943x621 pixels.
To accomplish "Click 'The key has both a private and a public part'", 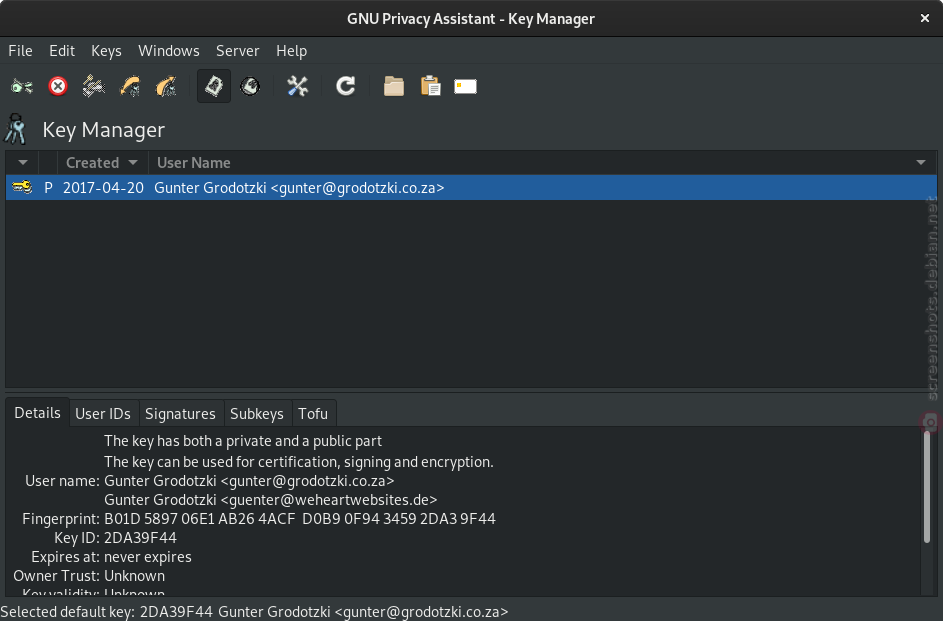I will coord(243,441).
